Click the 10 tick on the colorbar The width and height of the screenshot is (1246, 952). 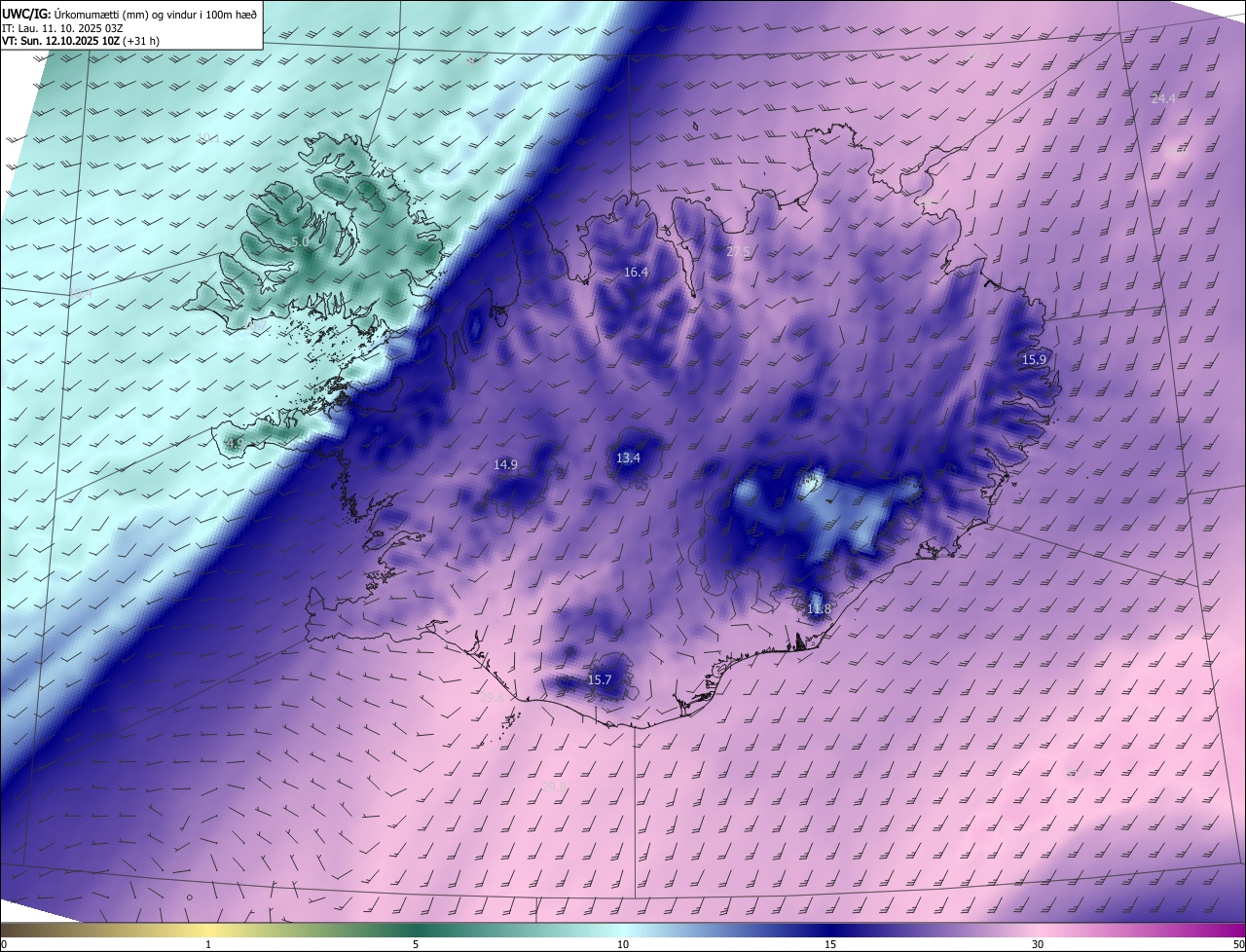point(623,944)
